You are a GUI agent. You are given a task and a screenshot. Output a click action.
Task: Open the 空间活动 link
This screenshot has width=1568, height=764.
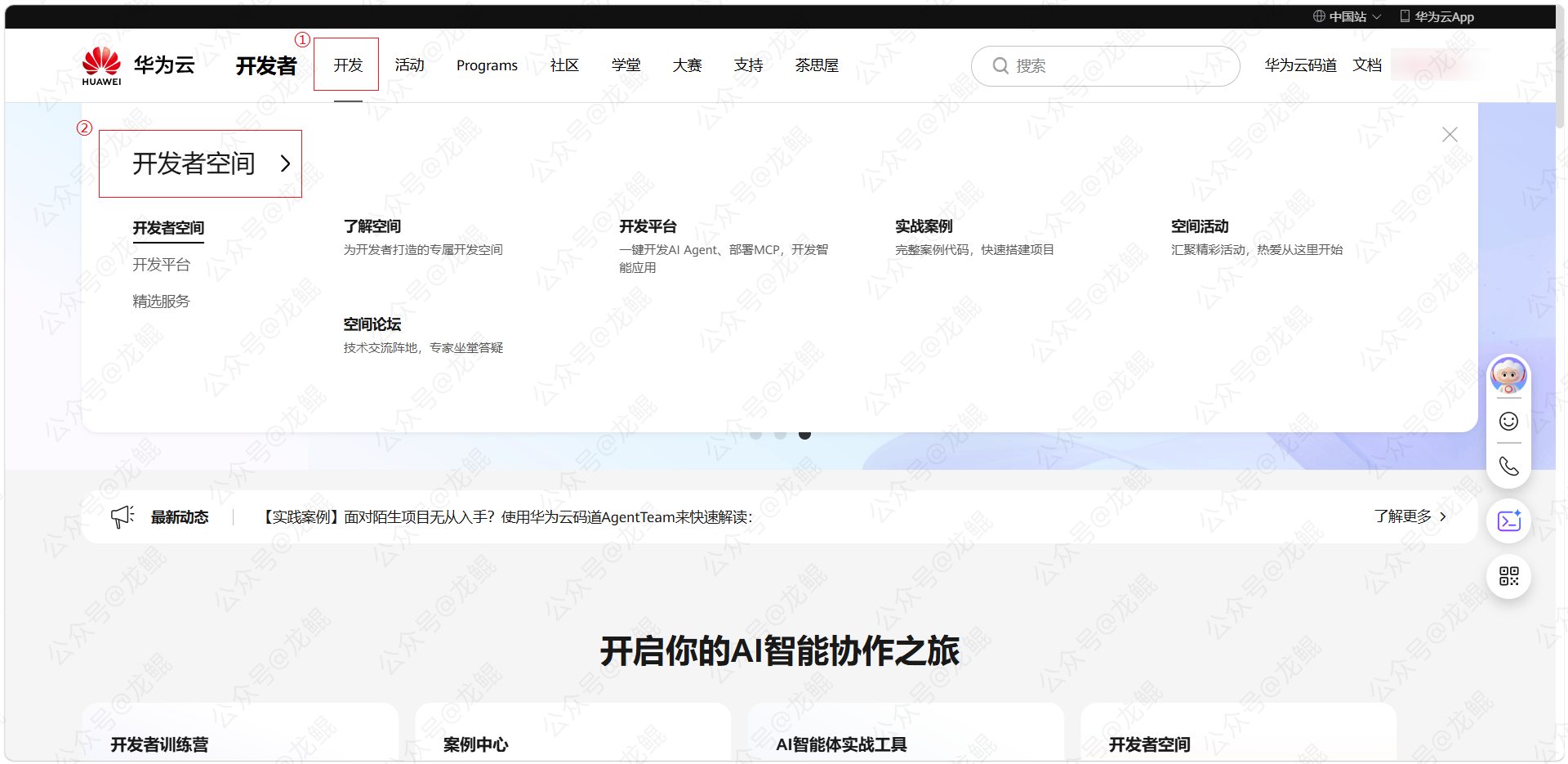[1200, 226]
